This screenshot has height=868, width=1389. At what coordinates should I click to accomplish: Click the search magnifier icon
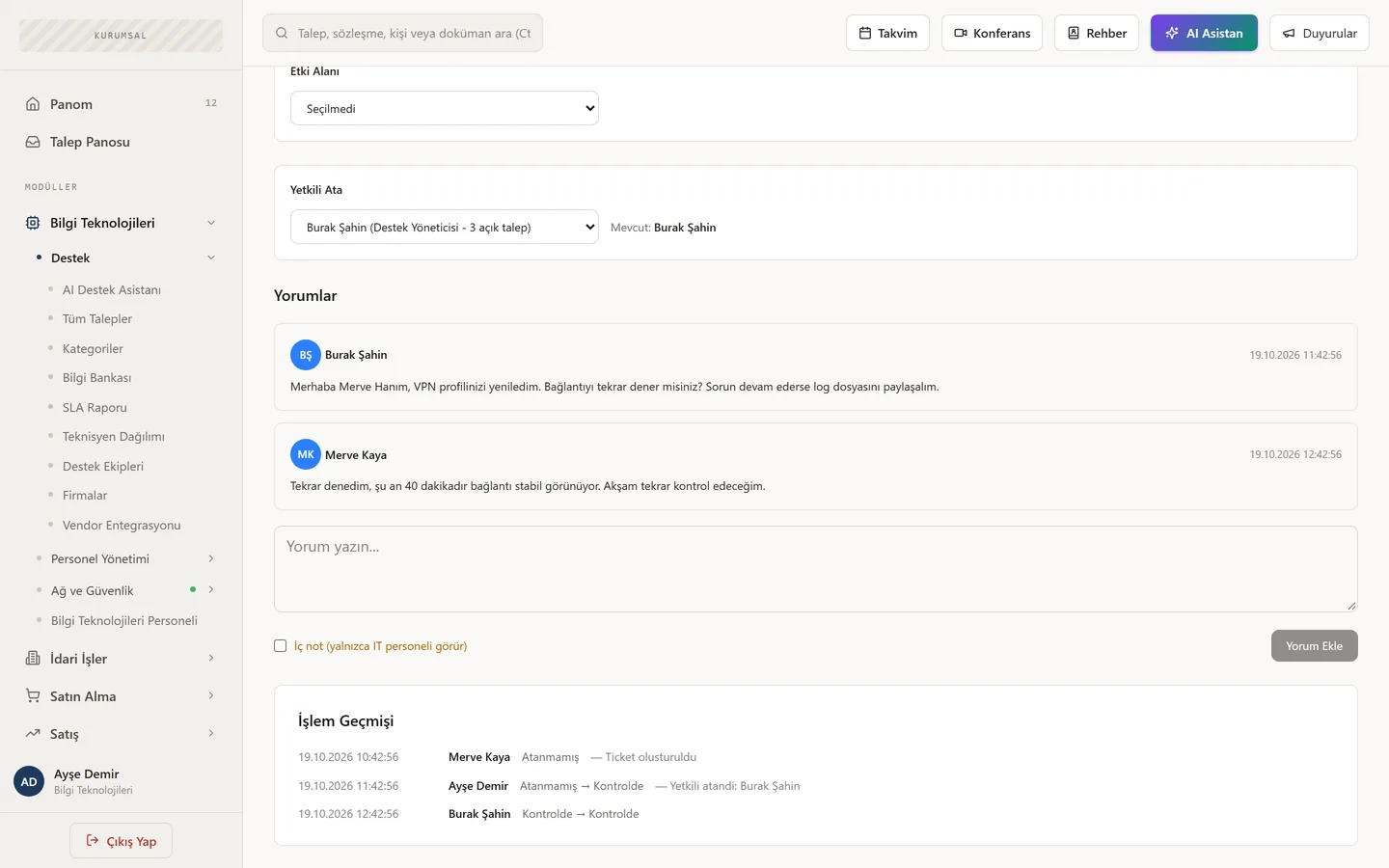click(x=282, y=33)
